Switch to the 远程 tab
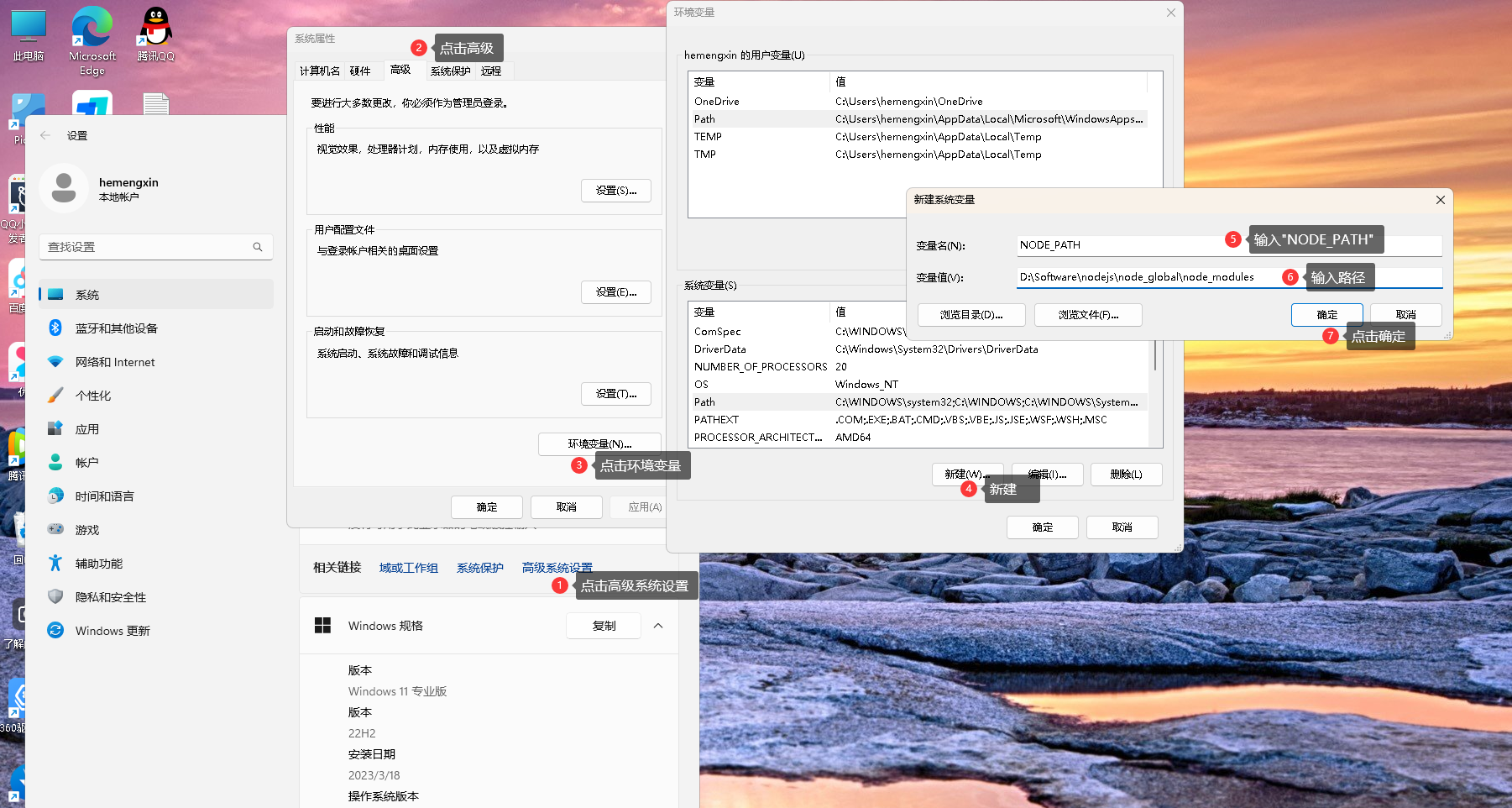Image resolution: width=1512 pixels, height=808 pixels. pyautogui.click(x=491, y=71)
